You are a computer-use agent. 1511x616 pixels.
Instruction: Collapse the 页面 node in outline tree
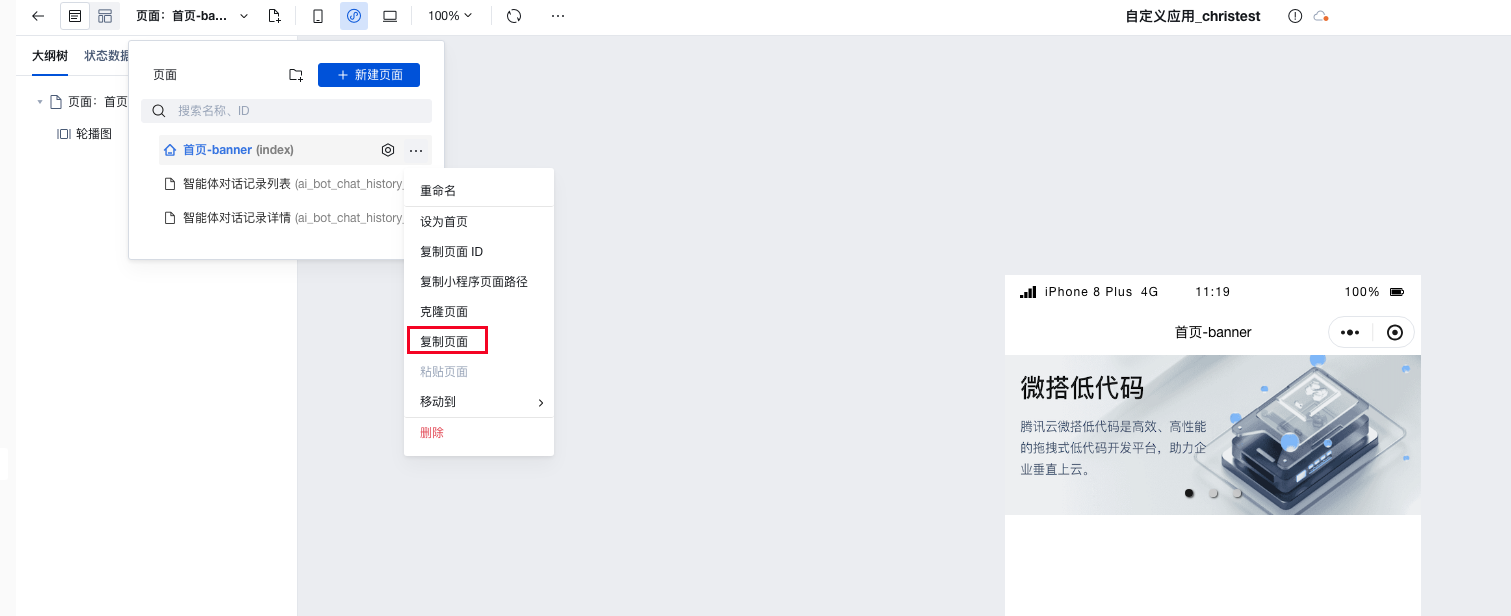pyautogui.click(x=40, y=102)
